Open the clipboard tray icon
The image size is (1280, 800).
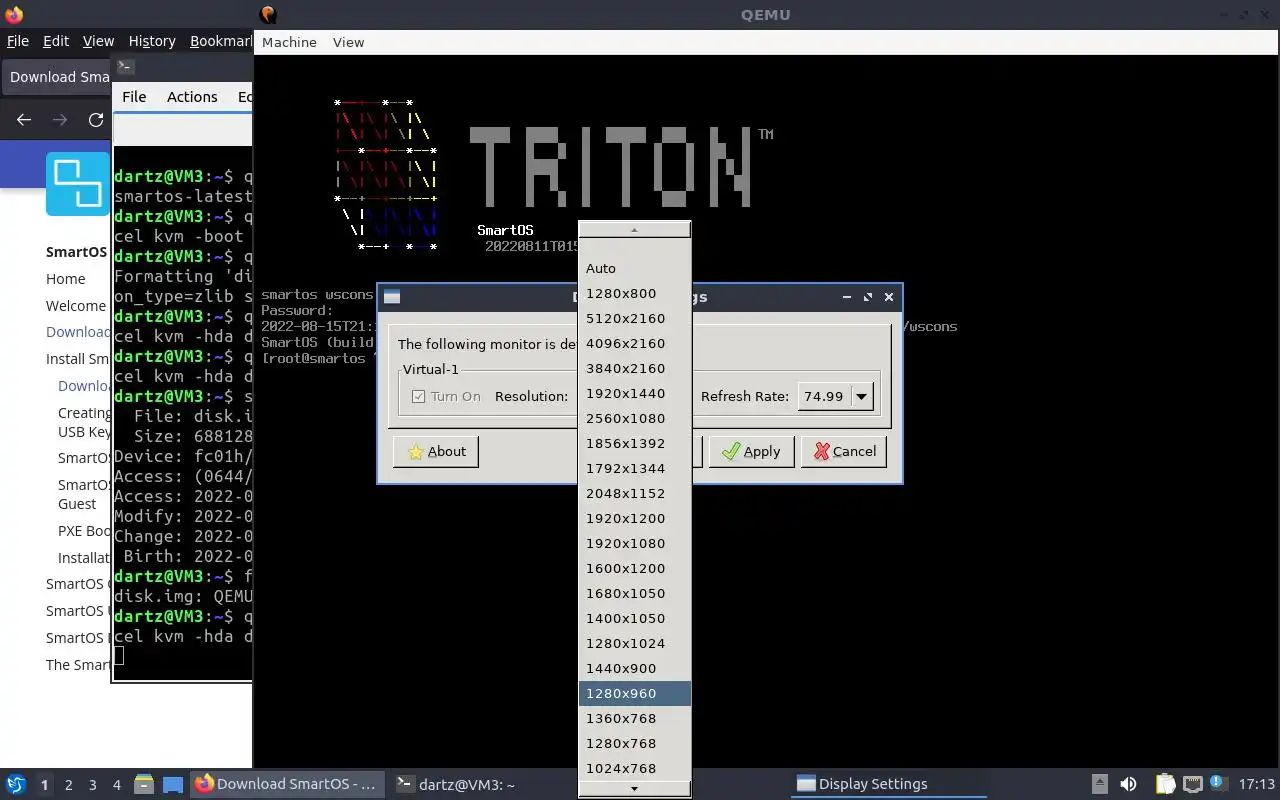tap(1165, 784)
